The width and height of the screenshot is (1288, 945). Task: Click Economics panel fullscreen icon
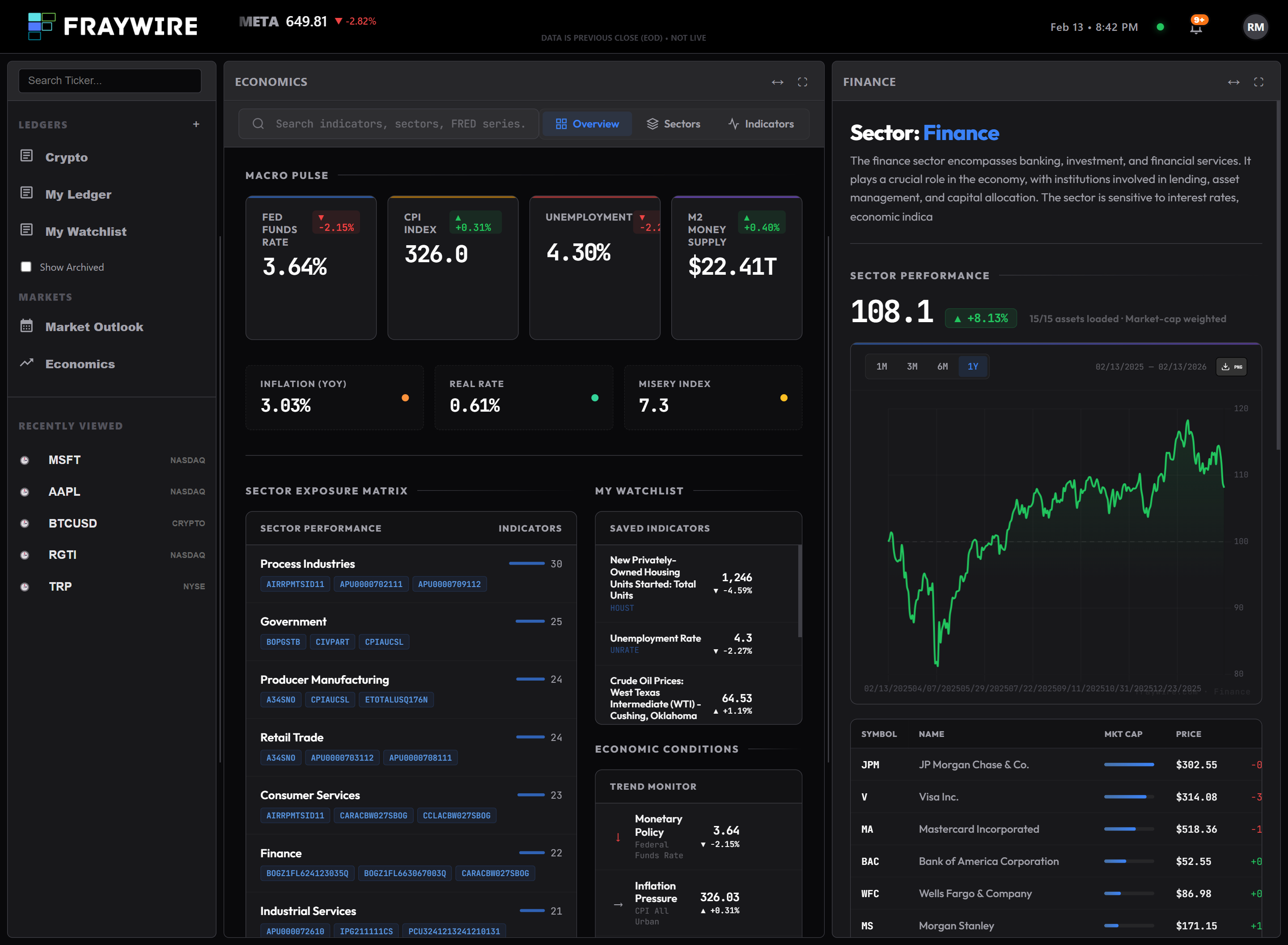click(x=802, y=82)
